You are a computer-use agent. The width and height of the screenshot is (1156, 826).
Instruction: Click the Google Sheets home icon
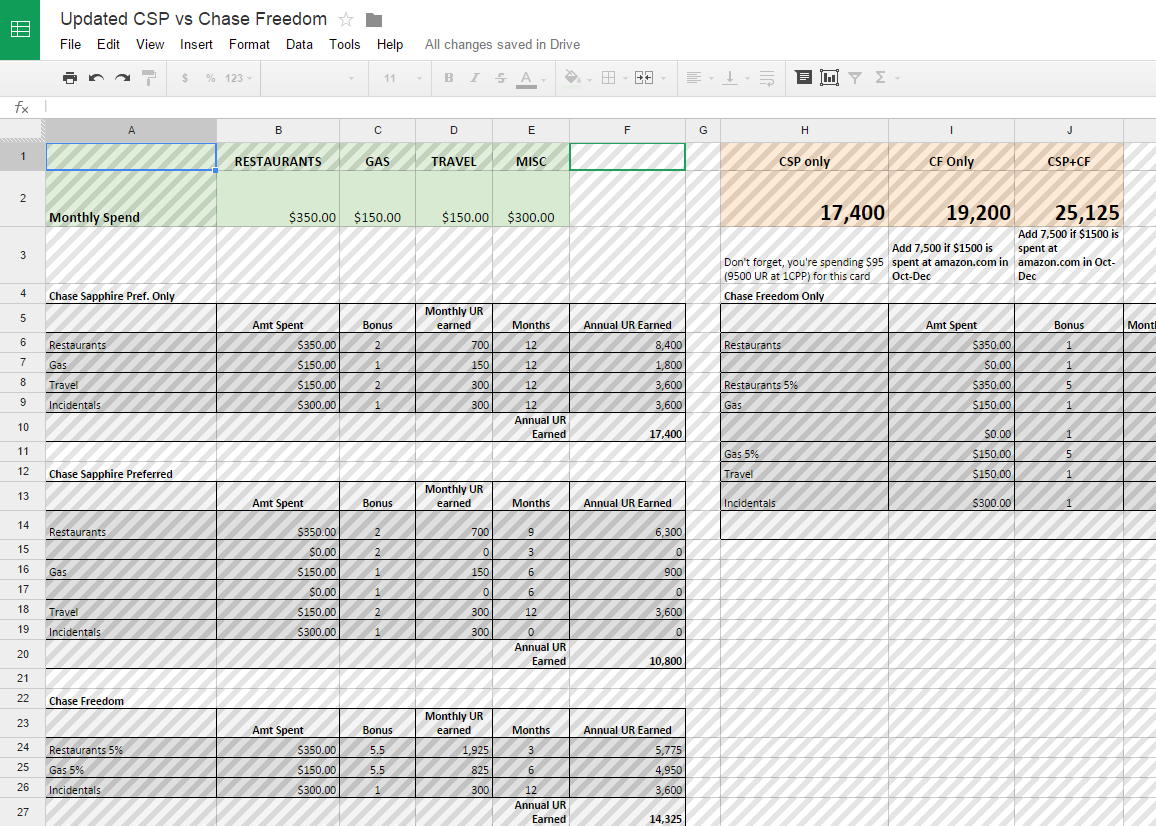pyautogui.click(x=20, y=30)
